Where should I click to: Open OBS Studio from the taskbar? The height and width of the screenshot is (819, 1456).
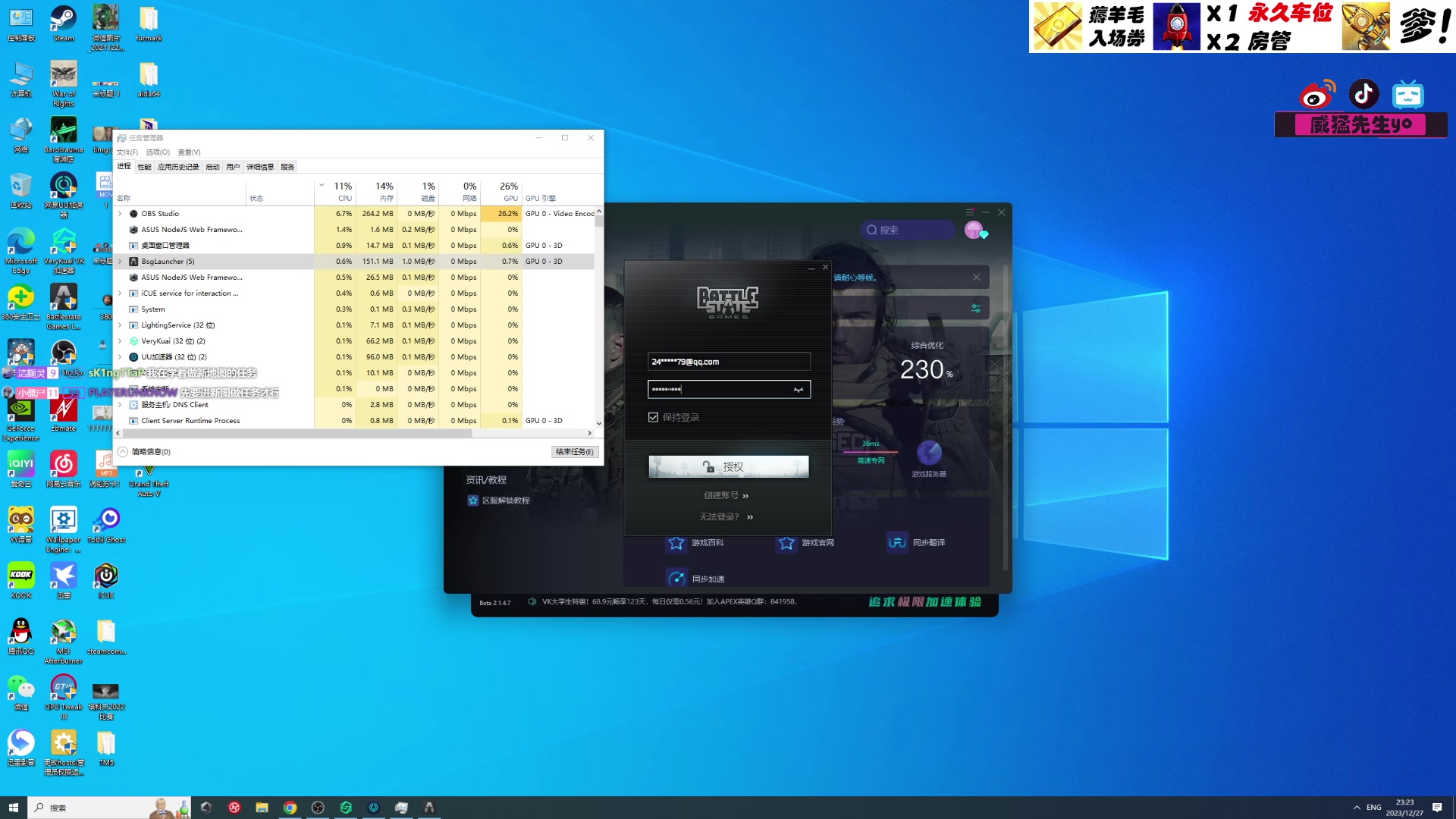pyautogui.click(x=318, y=808)
